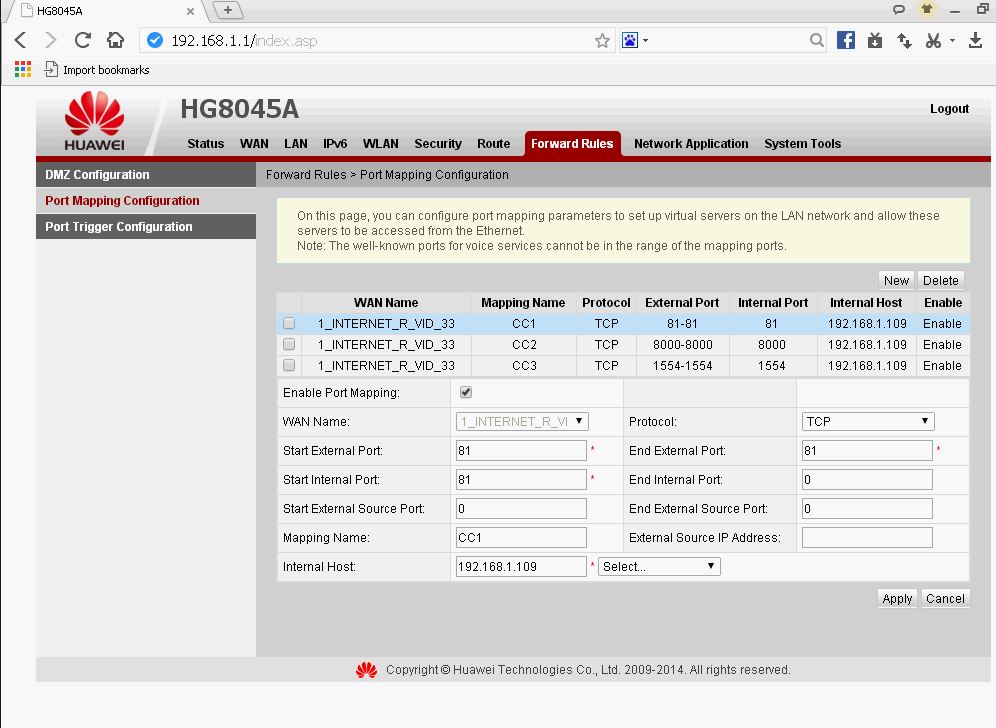Tick the checkbox for CC3 mapping row
Image resolution: width=996 pixels, height=728 pixels.
(289, 365)
